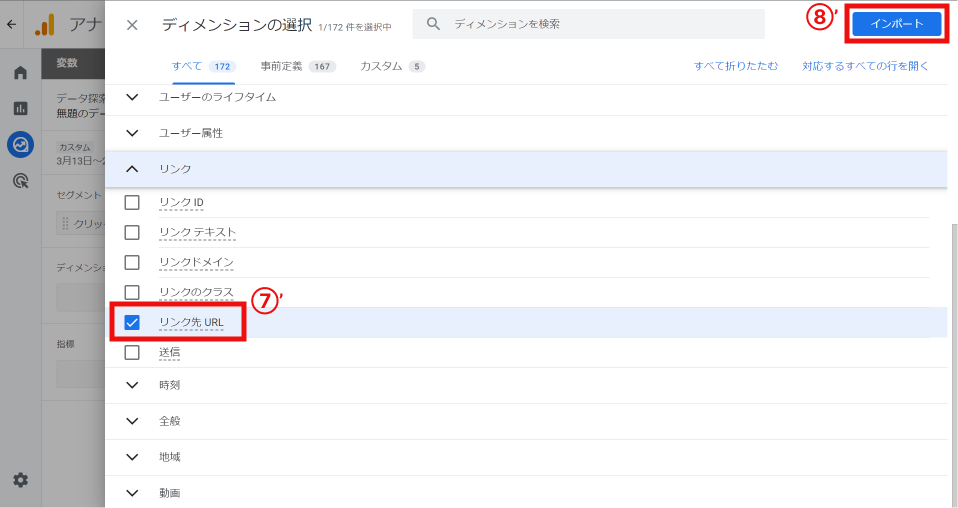Click the リンクドメイン label text
The image size is (958, 508).
pyautogui.click(x=196, y=262)
